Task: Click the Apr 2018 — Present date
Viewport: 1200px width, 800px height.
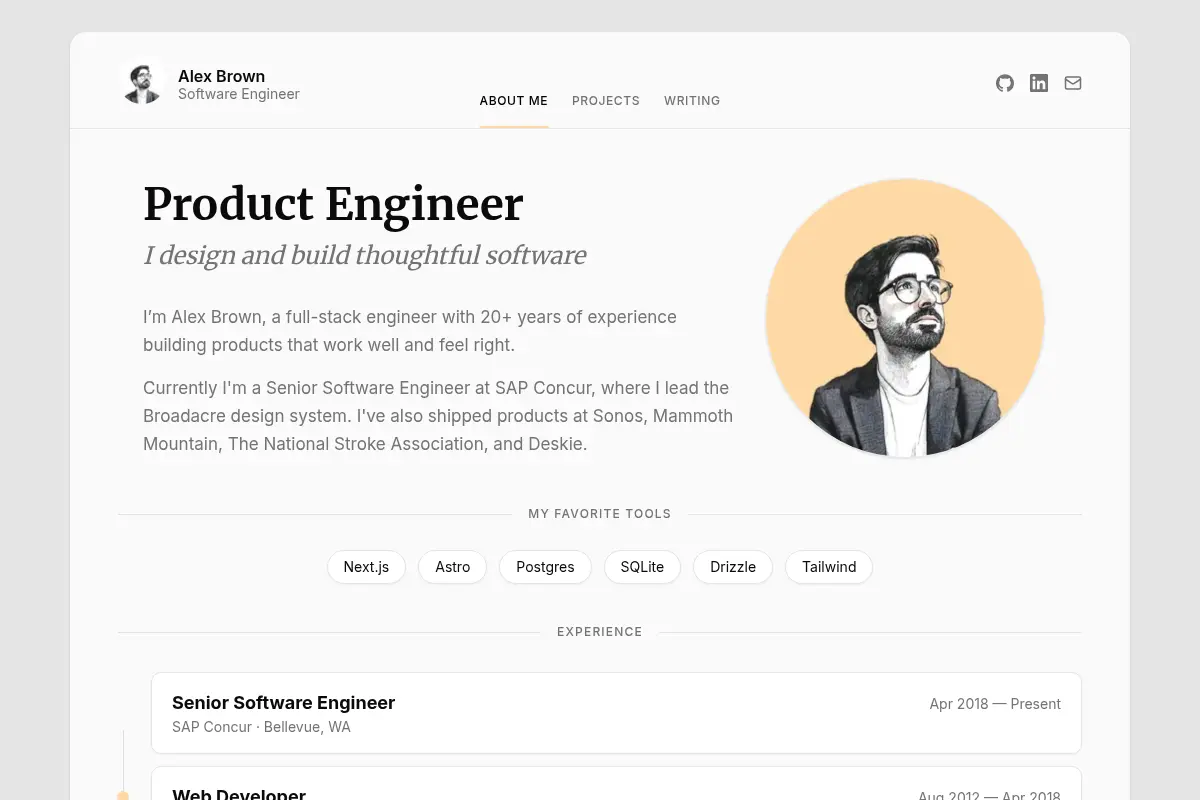Action: [995, 704]
